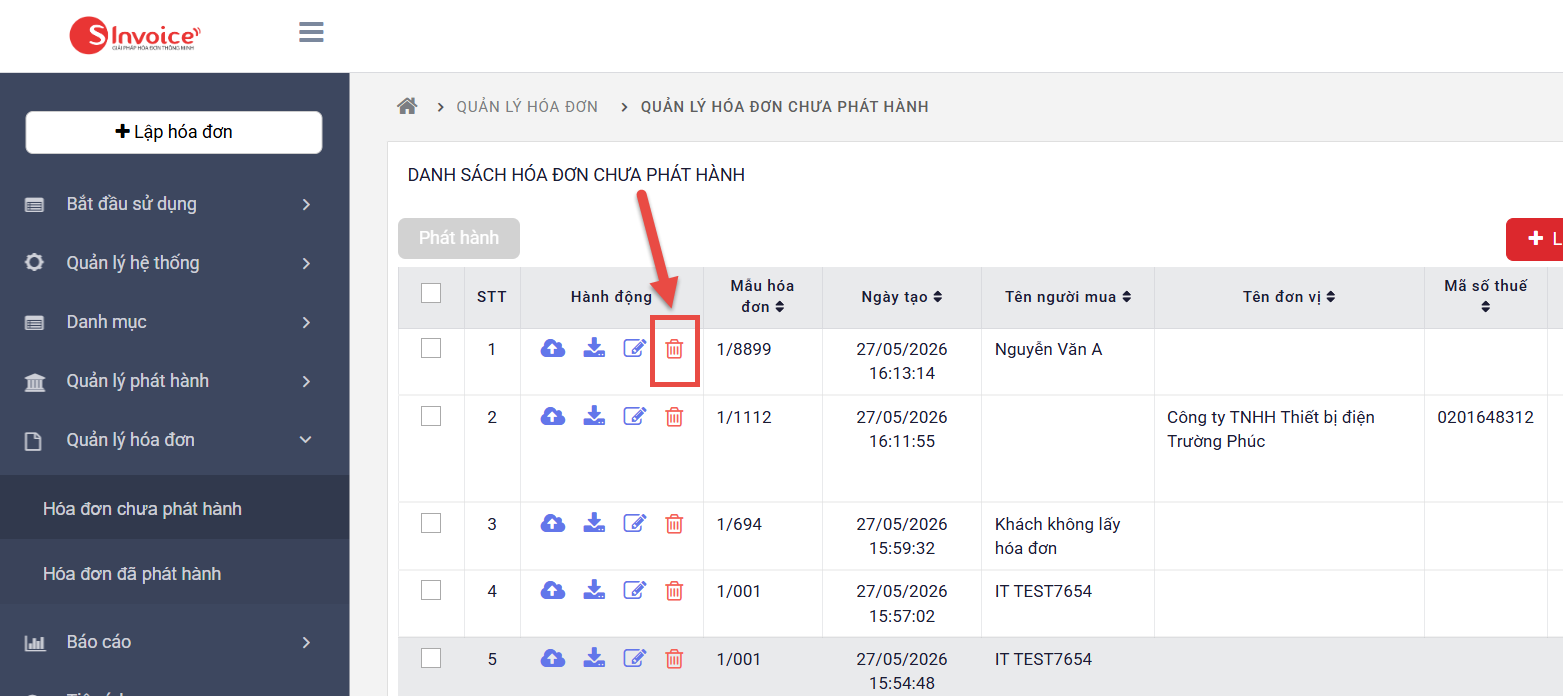Check the box for row 1
Viewport: 1563px width, 696px height.
tap(431, 349)
